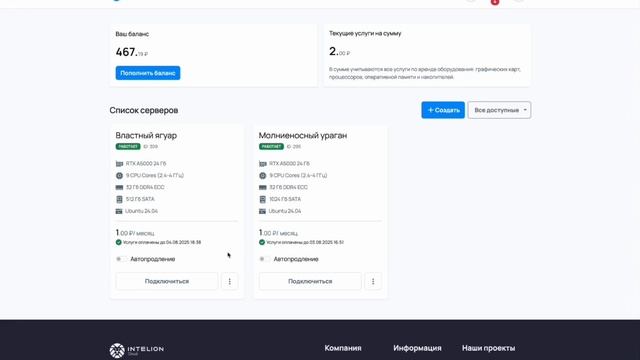Click price per month in Властный ягуар card
This screenshot has width=640, height=360.
pyautogui.click(x=135, y=233)
